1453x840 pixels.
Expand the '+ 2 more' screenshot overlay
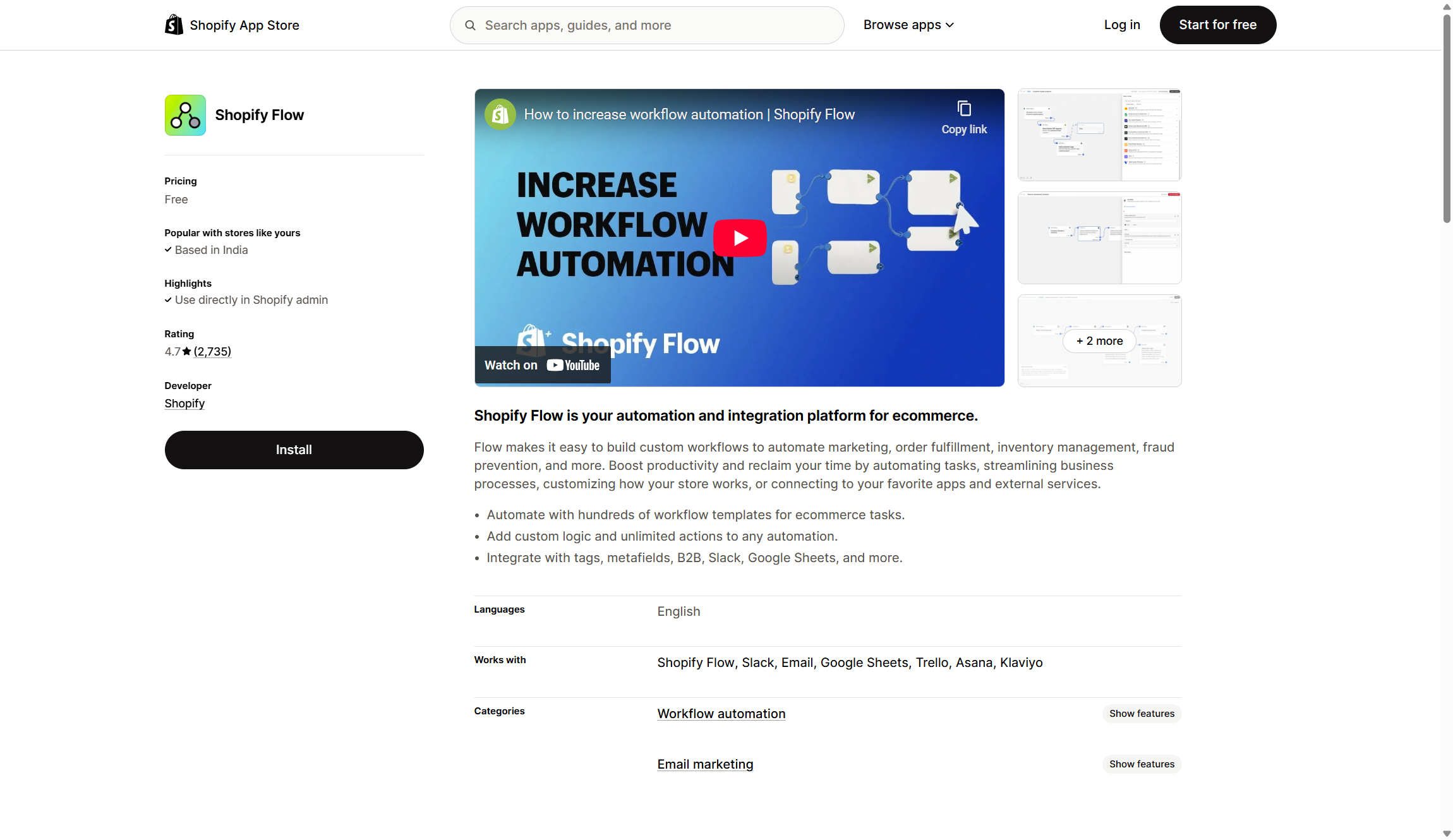(x=1099, y=341)
